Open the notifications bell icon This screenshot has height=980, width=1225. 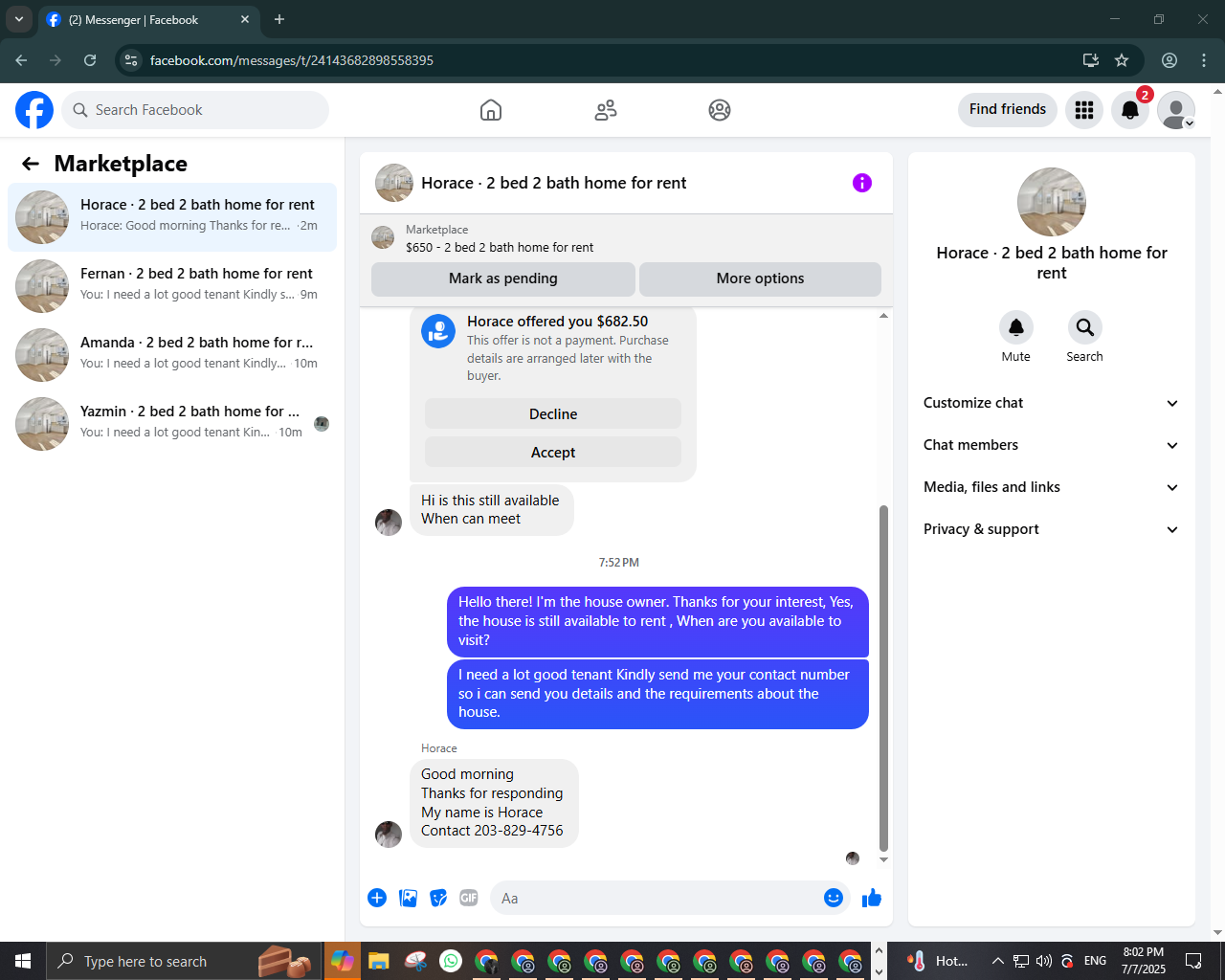[1130, 110]
